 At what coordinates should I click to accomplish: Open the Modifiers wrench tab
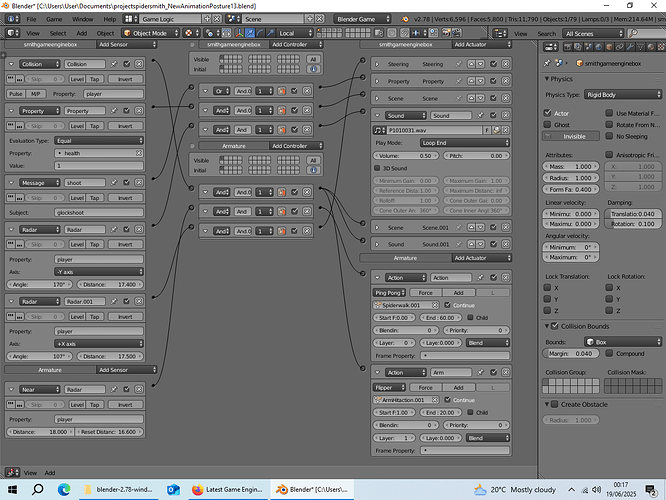tap(630, 47)
